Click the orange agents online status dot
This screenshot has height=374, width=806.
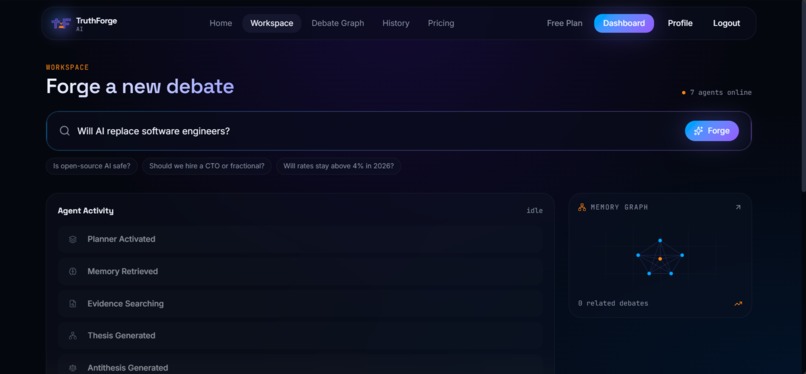[x=684, y=93]
